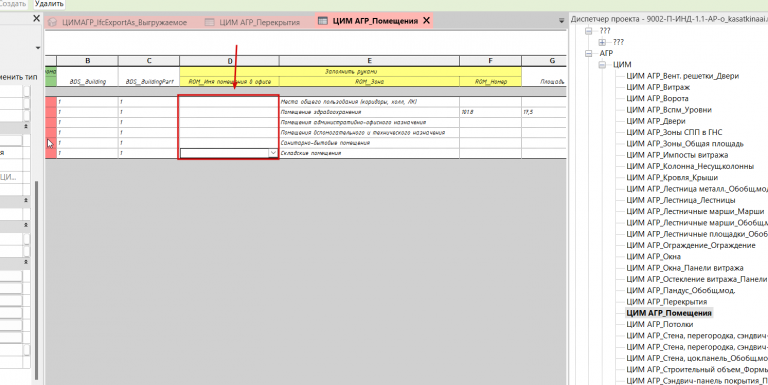Open ЦИМ АГР_Зоны_Общая площадь schedule
The width and height of the screenshot is (768, 385).
click(685, 144)
